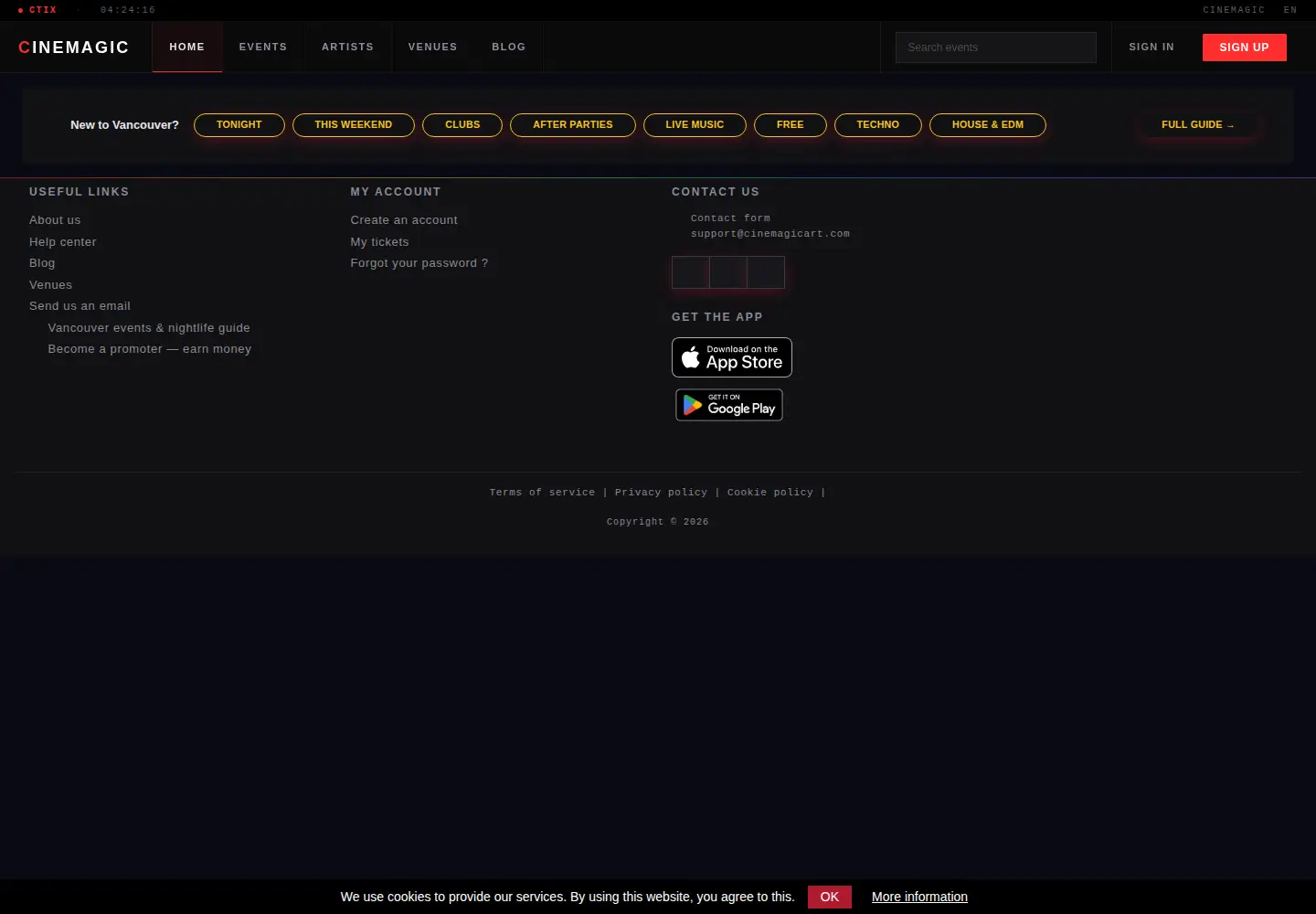Viewport: 1316px width, 914px height.
Task: Filter events by TONIGHT pill
Action: pyautogui.click(x=239, y=125)
